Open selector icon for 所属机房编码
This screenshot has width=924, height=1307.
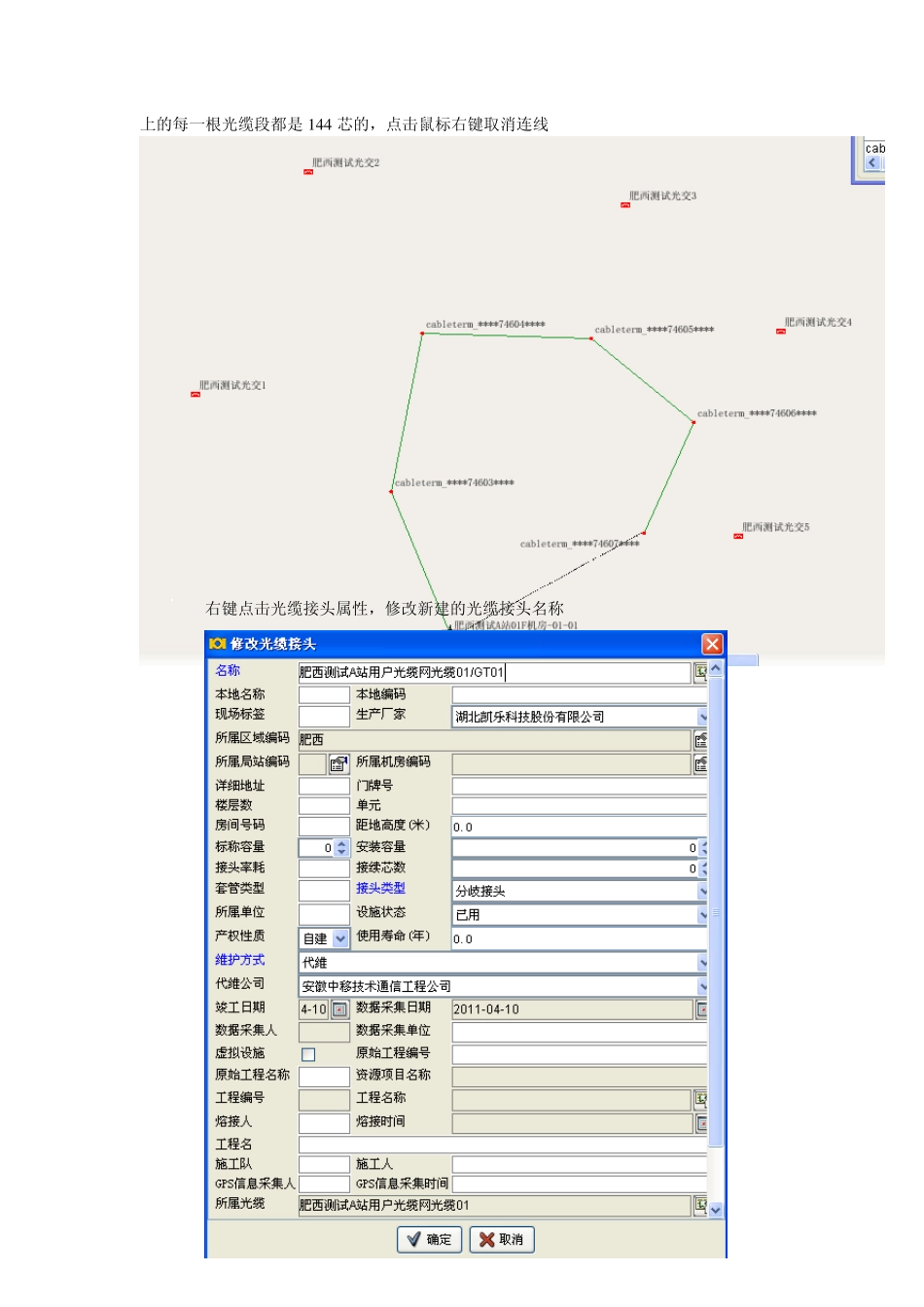coord(700,764)
